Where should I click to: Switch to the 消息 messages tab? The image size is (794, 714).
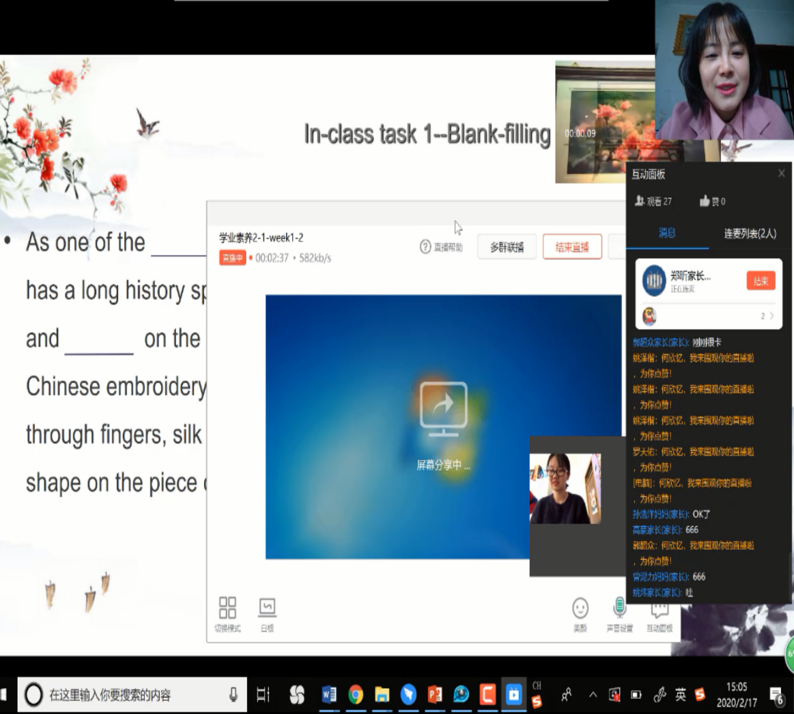pyautogui.click(x=667, y=233)
